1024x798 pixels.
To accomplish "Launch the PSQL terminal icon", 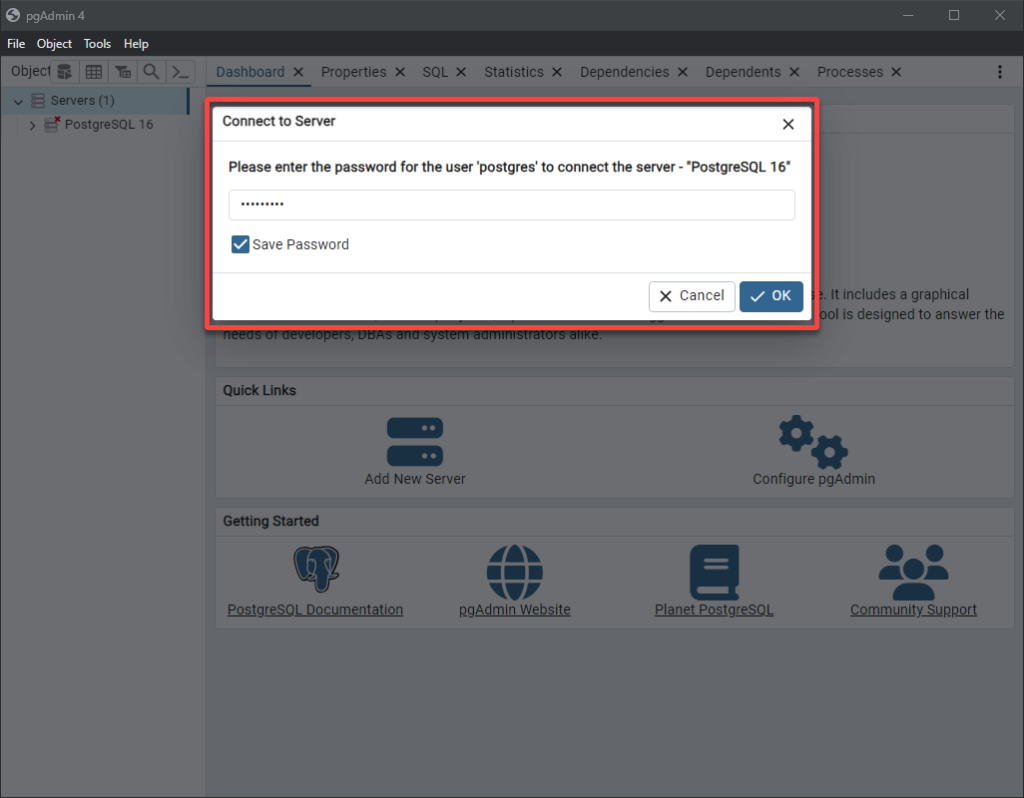I will click(x=180, y=71).
